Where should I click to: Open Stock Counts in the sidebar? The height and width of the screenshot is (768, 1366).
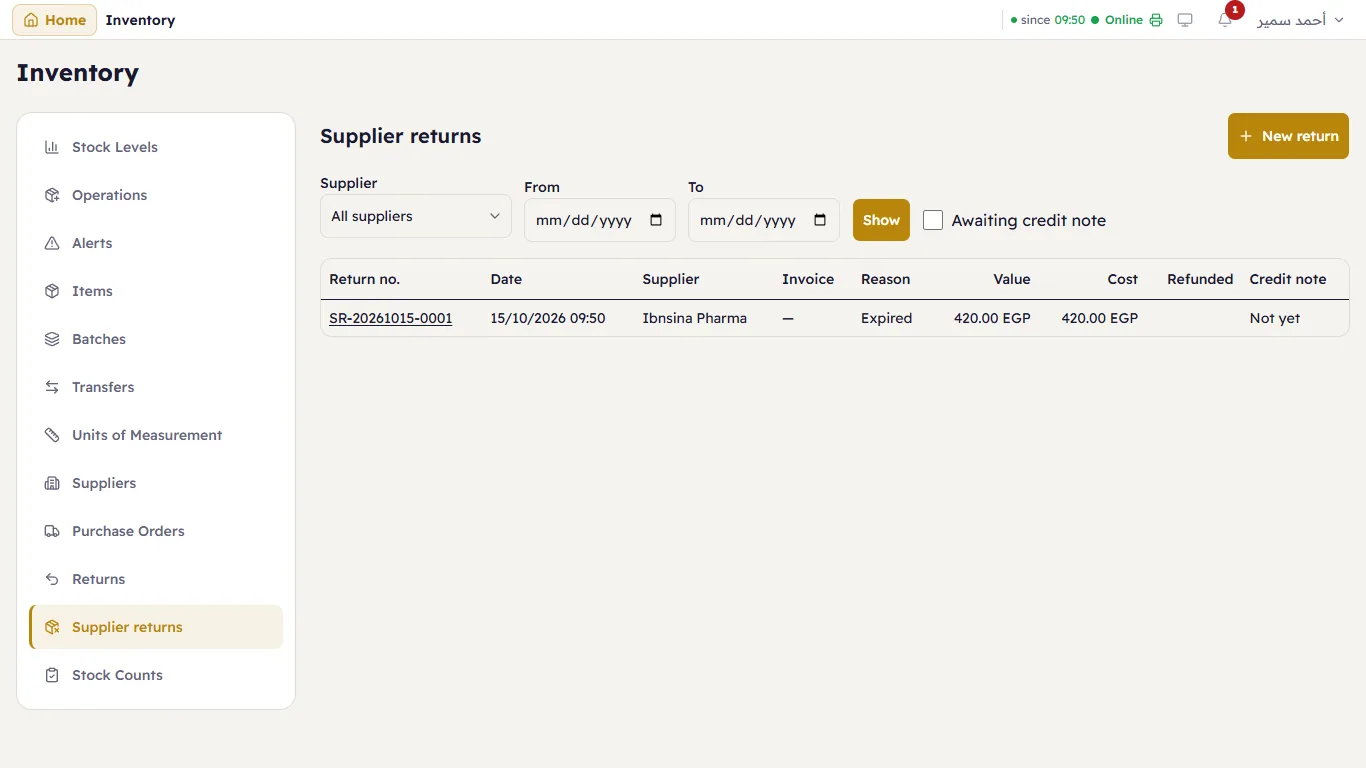[x=156, y=675]
